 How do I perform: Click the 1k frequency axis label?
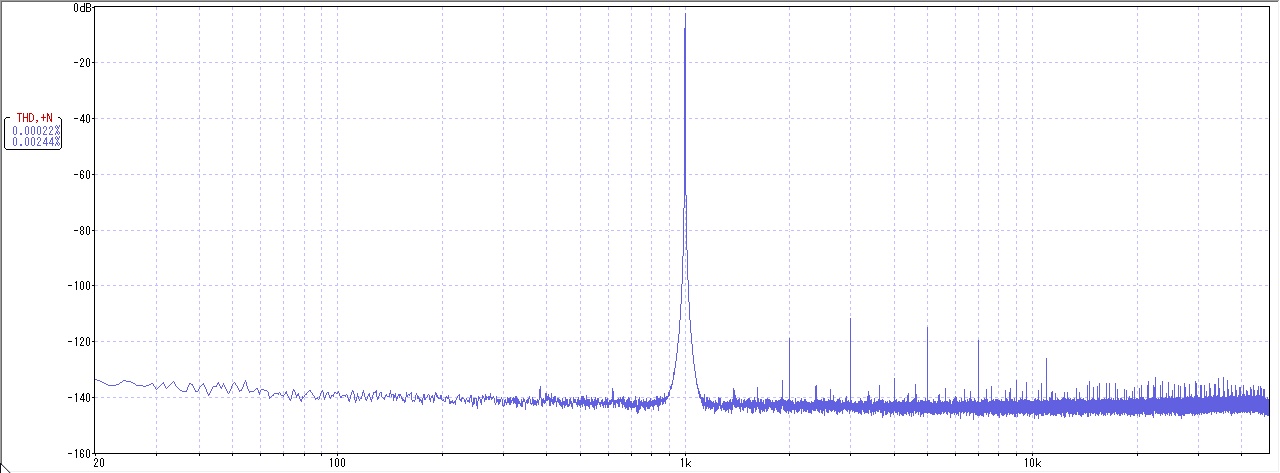pyautogui.click(x=685, y=464)
